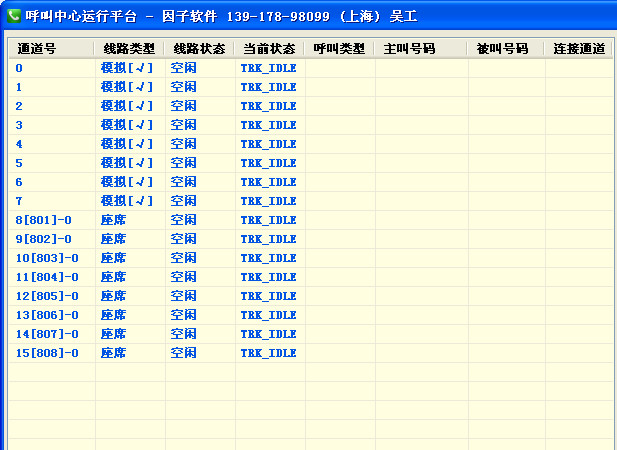Select channel 12[805]-0 row
617x450 pixels.
click(47, 296)
